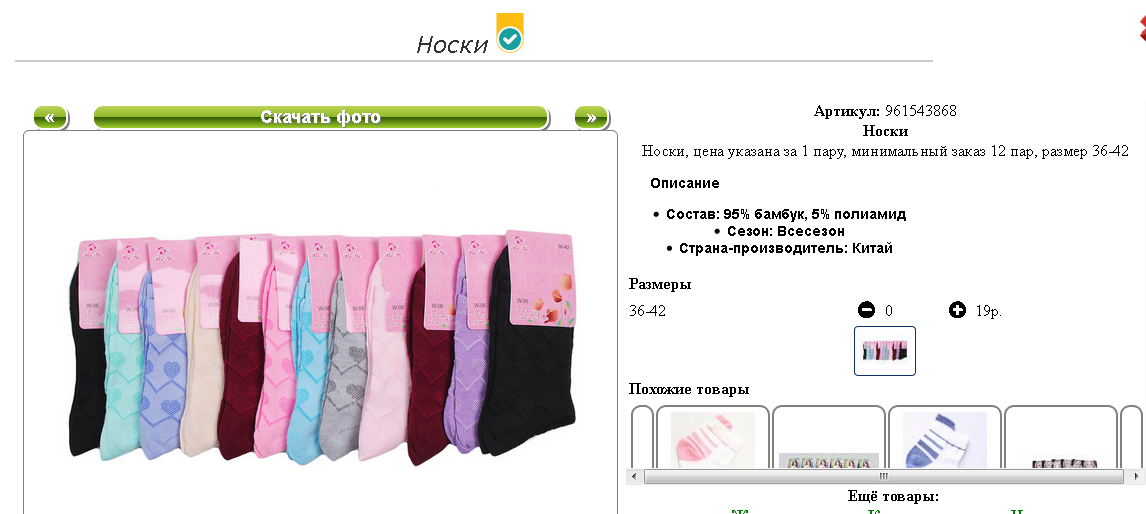Click the main socks product photo
1146x514 pixels.
320,347
